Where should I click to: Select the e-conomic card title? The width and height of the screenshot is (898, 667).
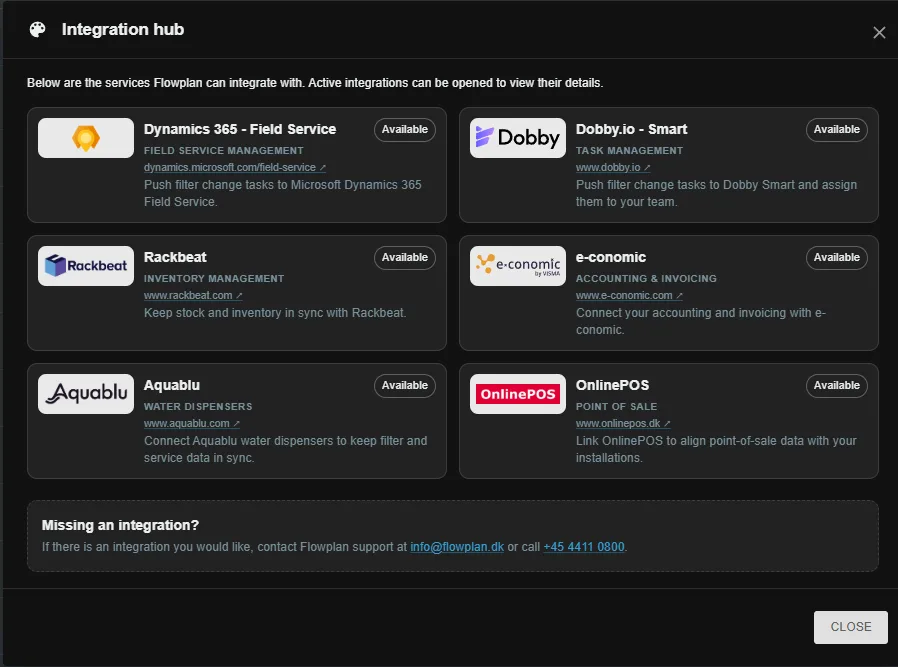click(x=611, y=258)
